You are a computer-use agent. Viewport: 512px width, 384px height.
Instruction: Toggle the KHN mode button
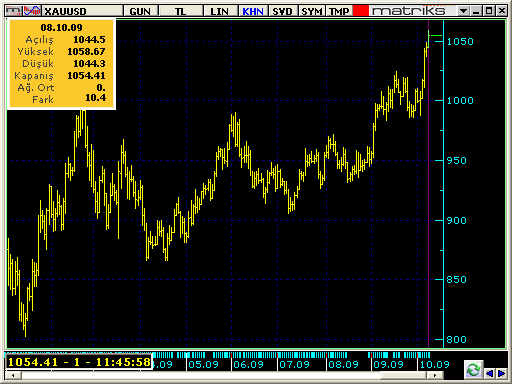coord(253,11)
